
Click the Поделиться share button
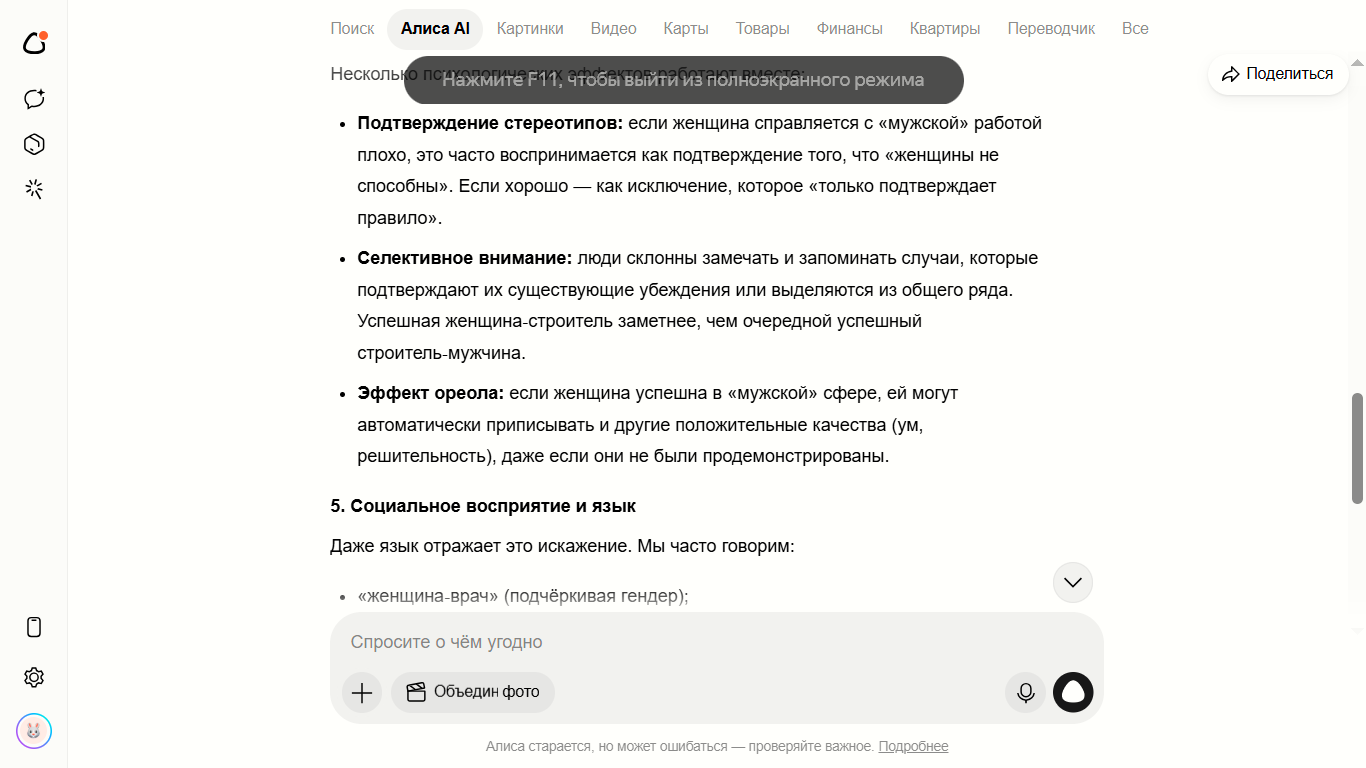coord(1278,74)
